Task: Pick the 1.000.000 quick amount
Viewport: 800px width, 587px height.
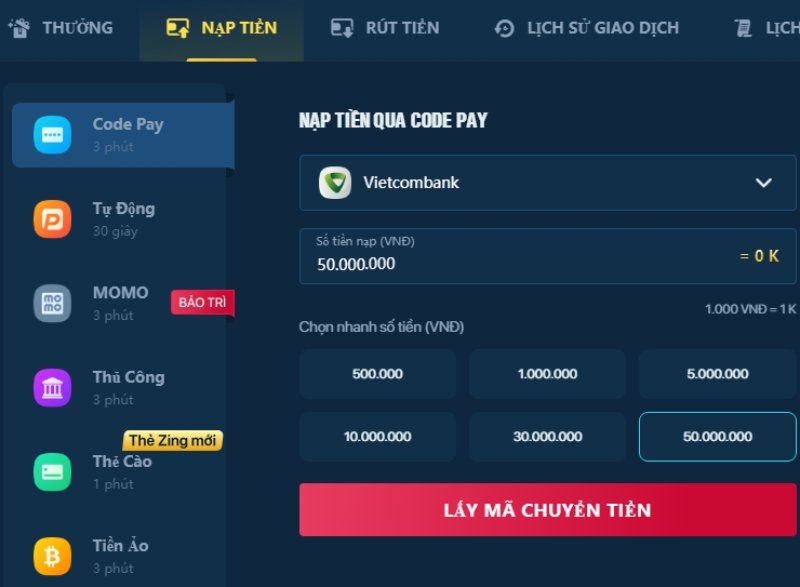Action: coord(547,374)
